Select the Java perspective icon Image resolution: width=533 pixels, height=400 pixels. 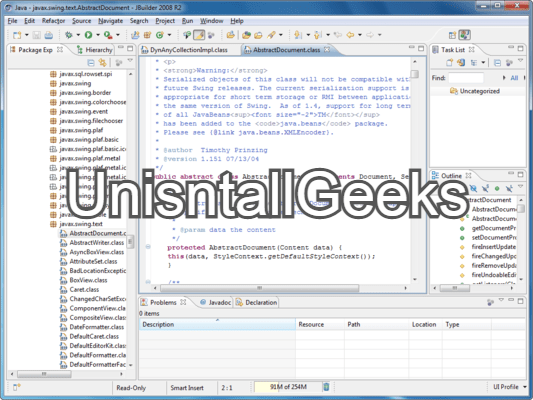[x=464, y=35]
